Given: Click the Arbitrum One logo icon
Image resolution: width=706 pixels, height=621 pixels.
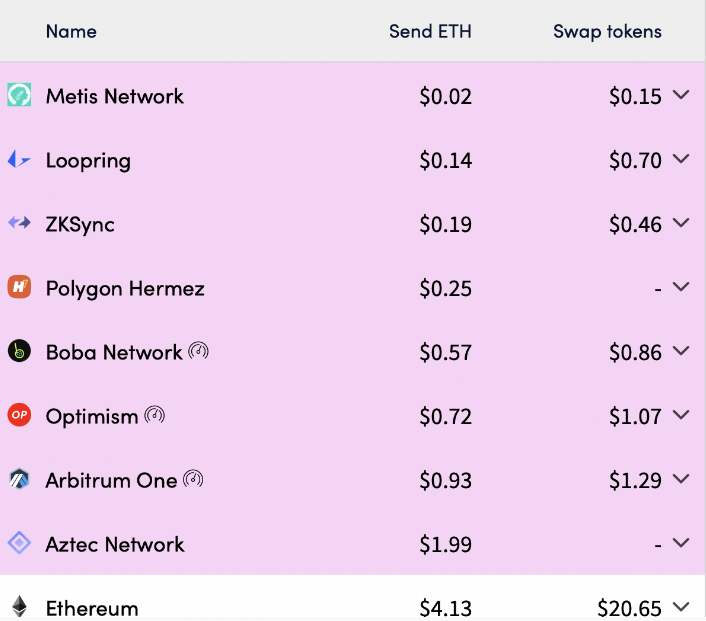Looking at the screenshot, I should click(x=19, y=479).
